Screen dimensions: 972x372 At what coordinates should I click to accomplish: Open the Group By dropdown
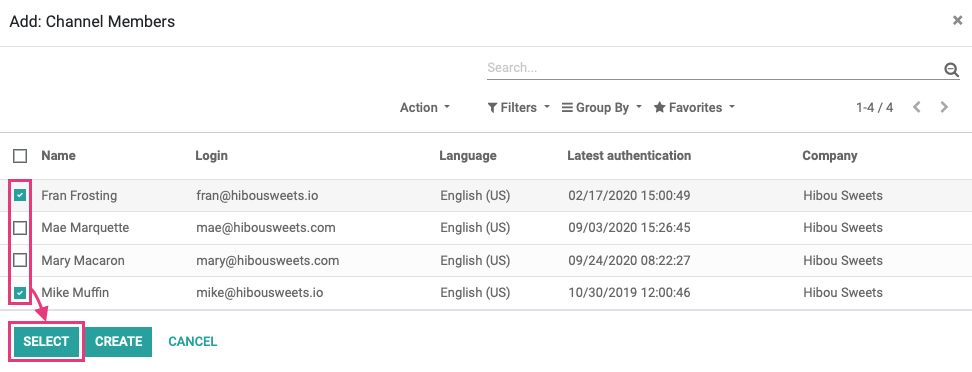[x=601, y=107]
